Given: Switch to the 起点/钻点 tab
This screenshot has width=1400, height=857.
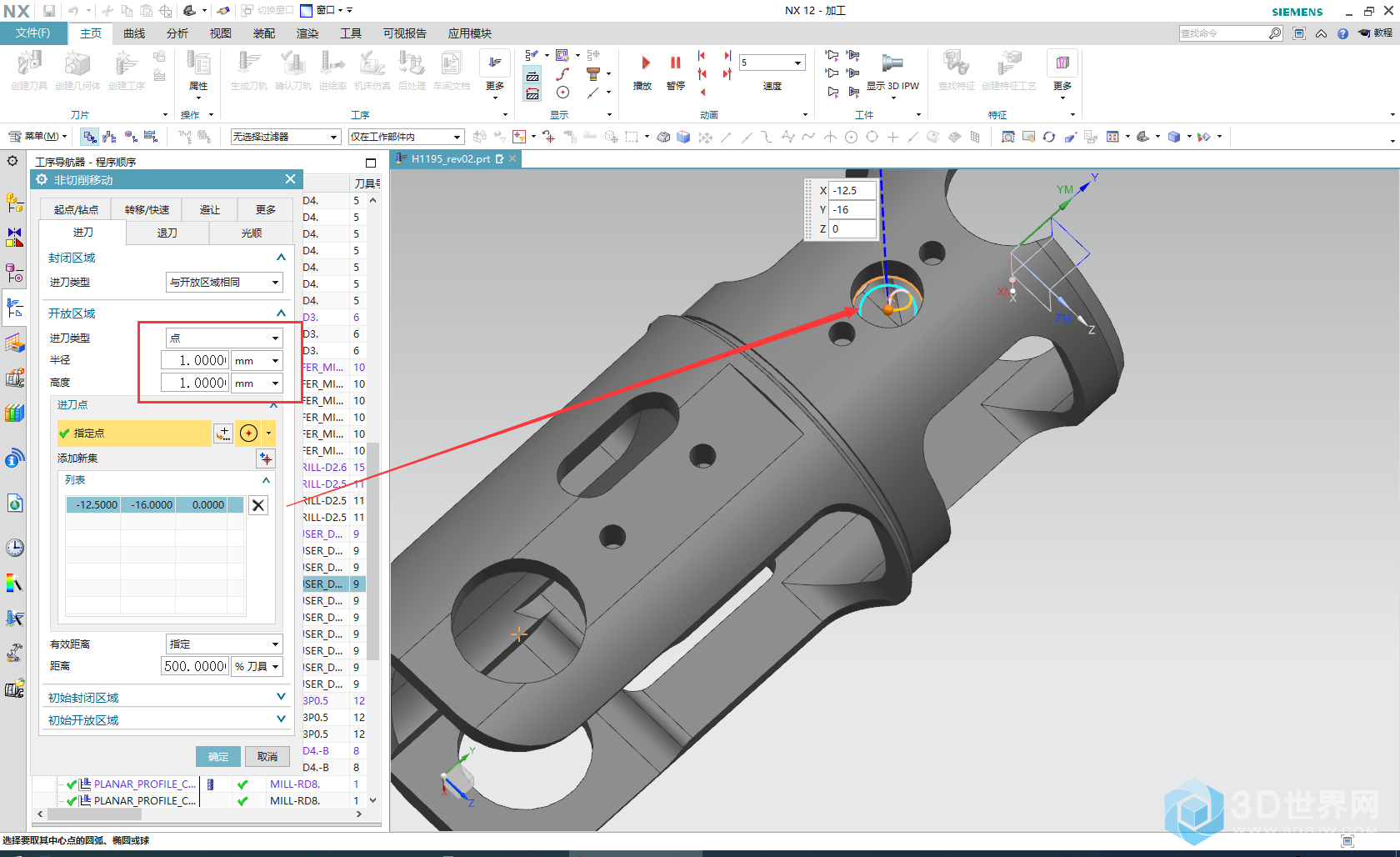Looking at the screenshot, I should [76, 210].
